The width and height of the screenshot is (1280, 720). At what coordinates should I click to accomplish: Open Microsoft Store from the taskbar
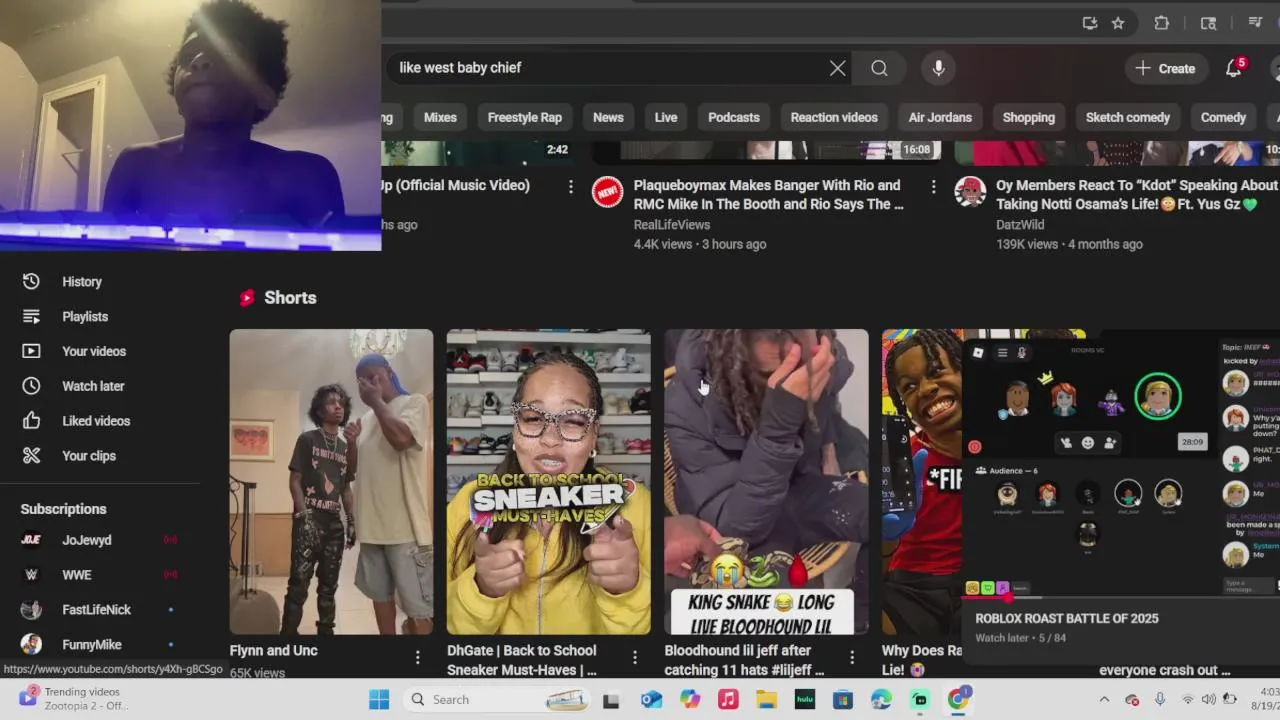843,700
